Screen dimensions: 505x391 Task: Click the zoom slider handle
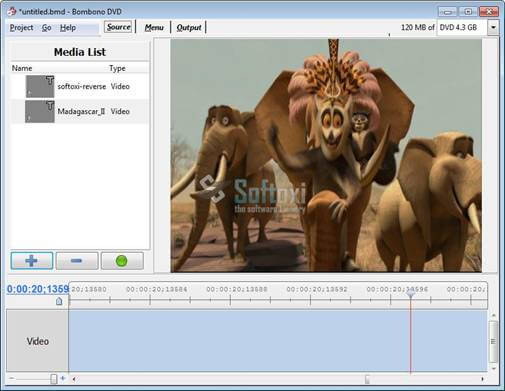coord(54,379)
